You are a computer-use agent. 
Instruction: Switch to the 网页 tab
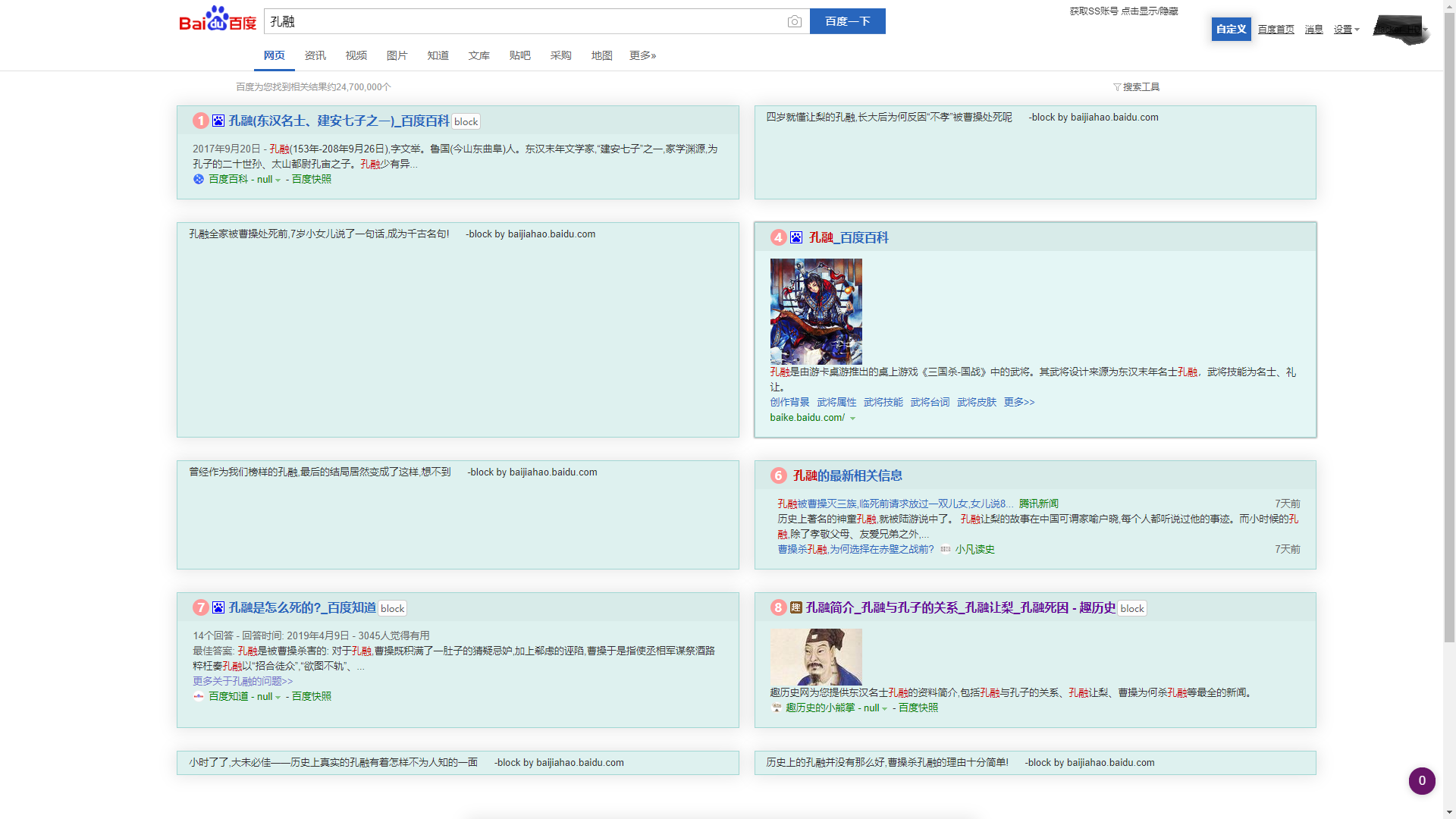pyautogui.click(x=274, y=55)
